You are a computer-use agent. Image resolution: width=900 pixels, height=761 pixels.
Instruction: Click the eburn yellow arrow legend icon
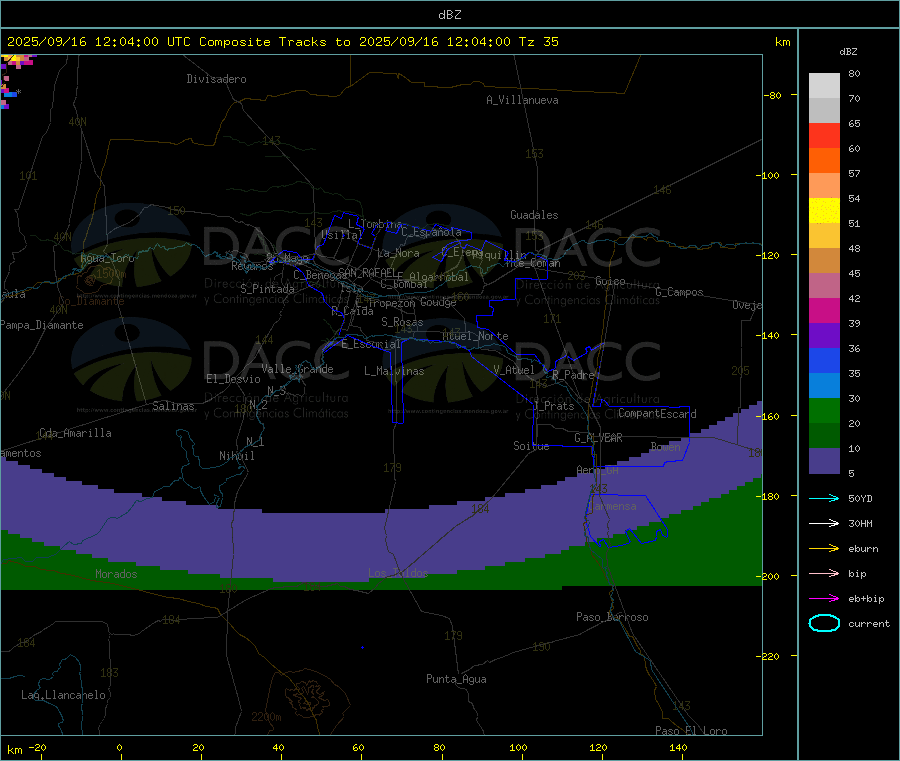[x=824, y=549]
